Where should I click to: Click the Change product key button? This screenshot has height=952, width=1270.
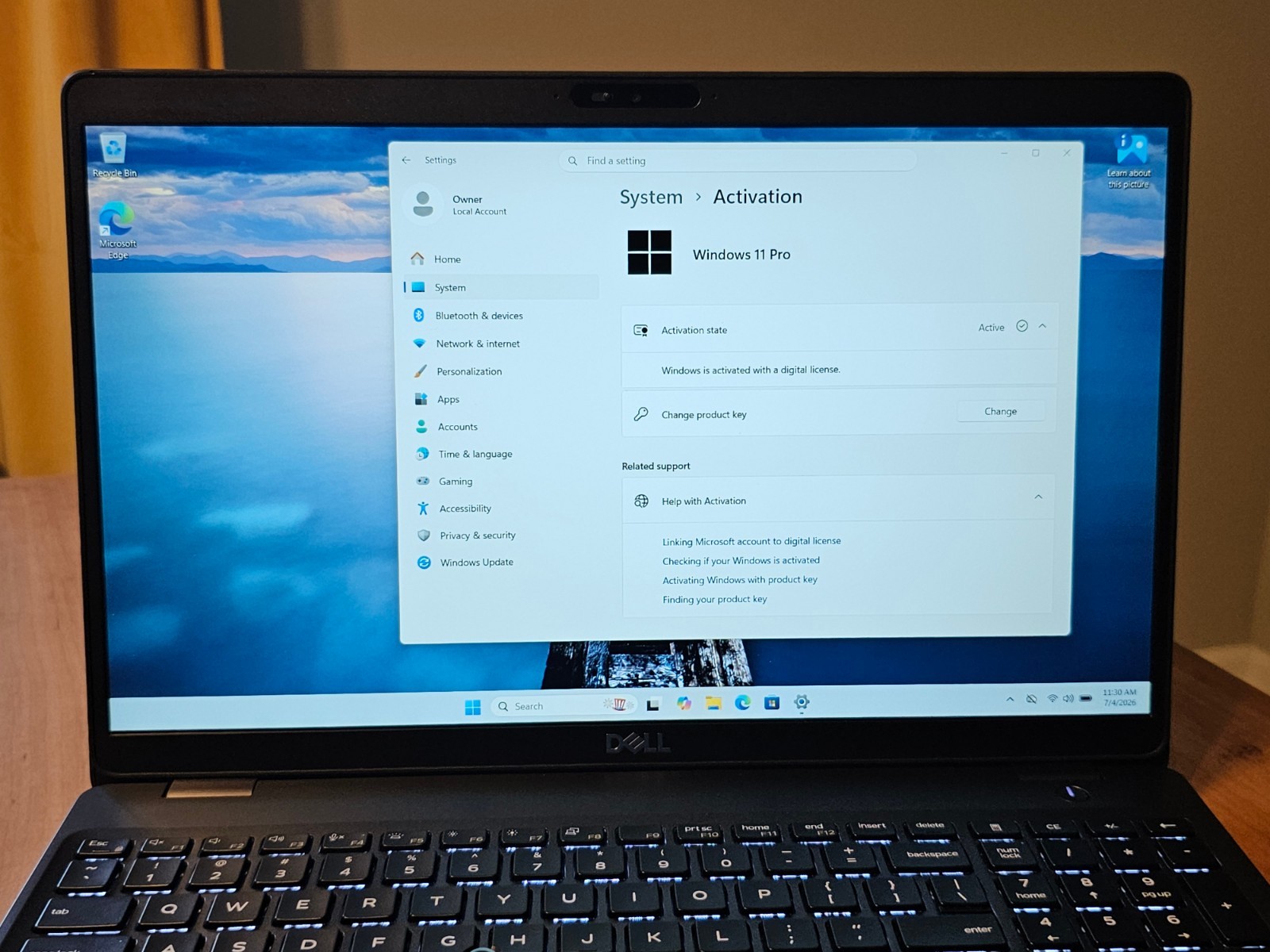[1000, 411]
